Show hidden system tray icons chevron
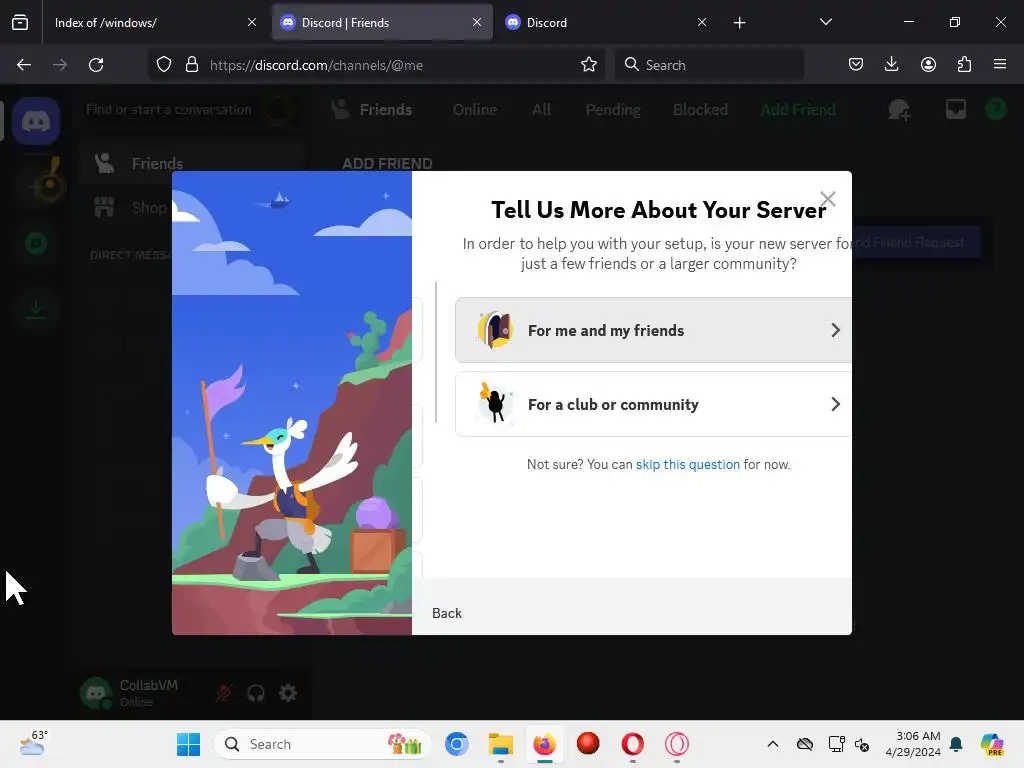The image size is (1024, 768). pos(773,744)
